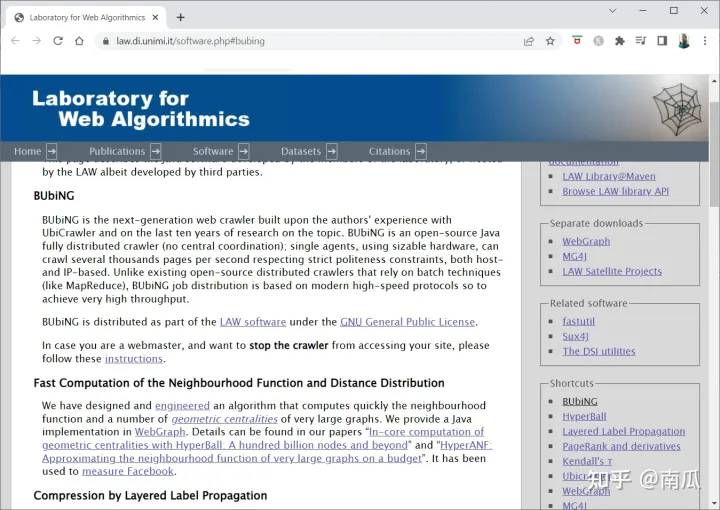Click the scrollbar up arrow
720x510 pixels.
[714, 80]
